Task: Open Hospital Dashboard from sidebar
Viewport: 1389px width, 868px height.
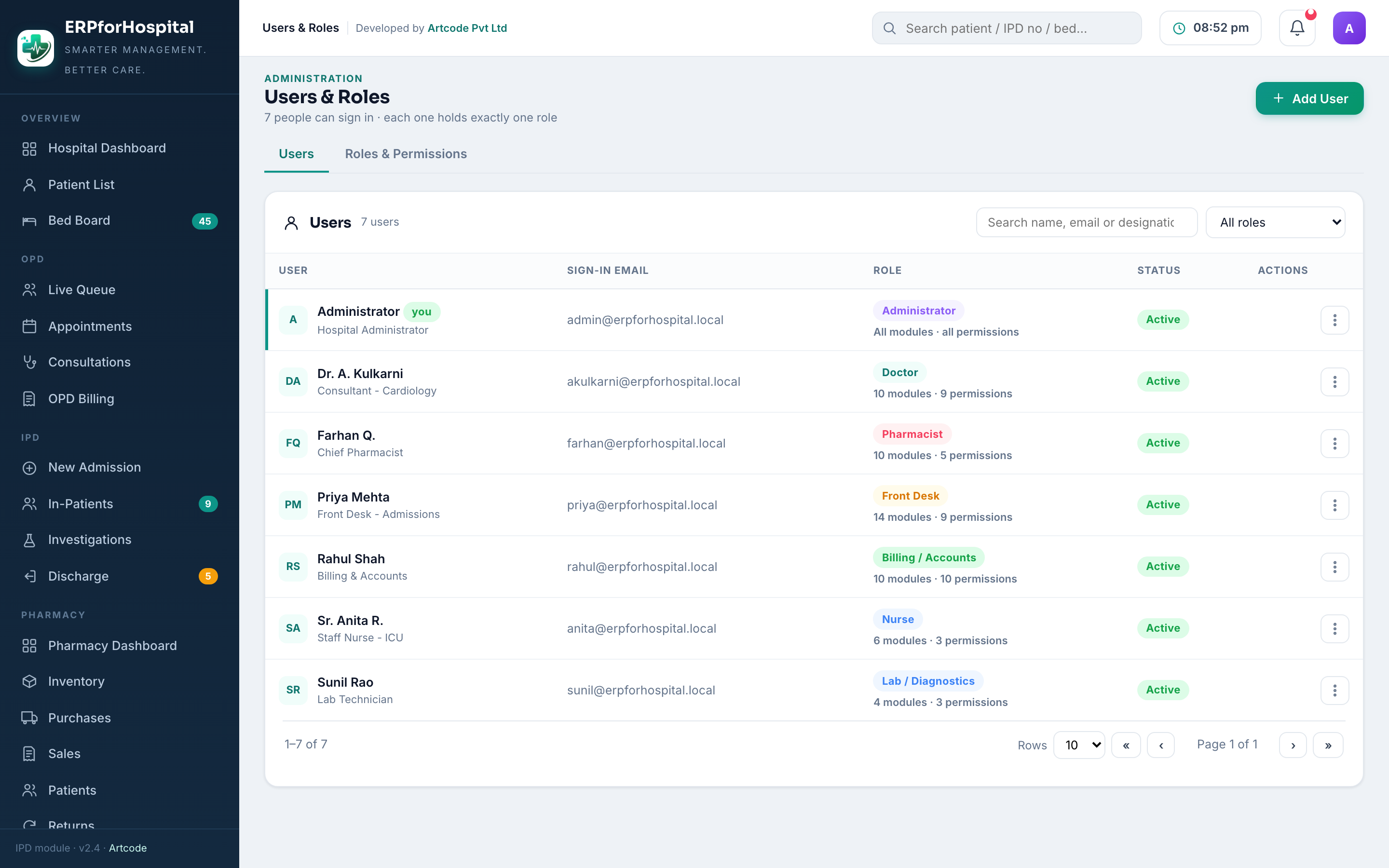Action: [120, 148]
